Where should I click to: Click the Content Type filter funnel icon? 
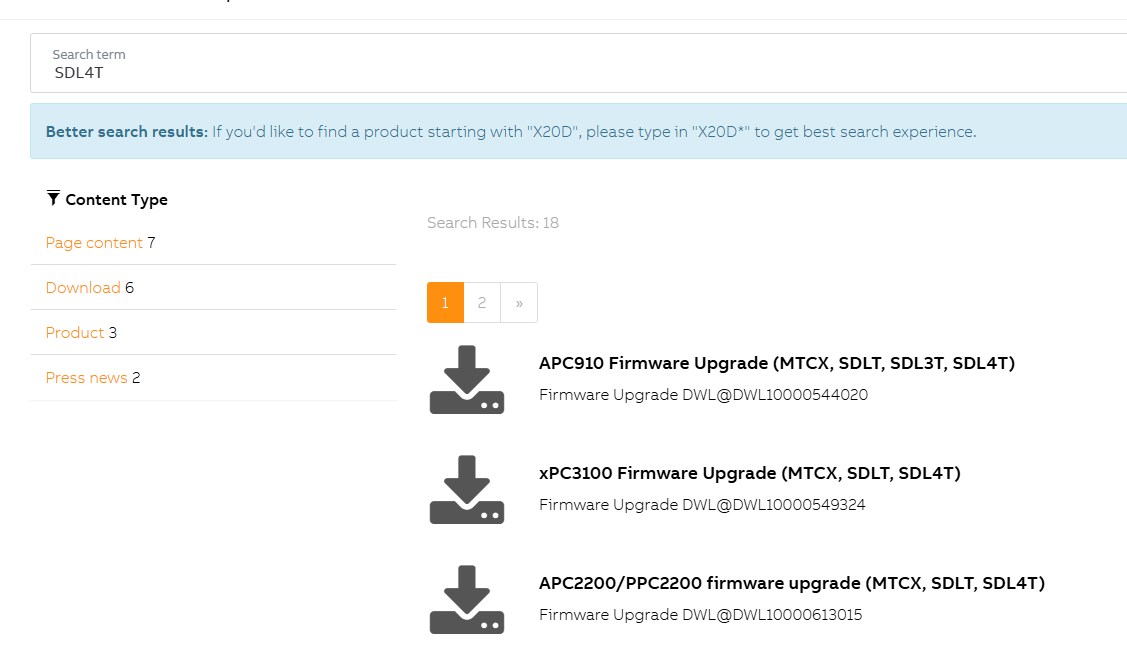coord(53,198)
